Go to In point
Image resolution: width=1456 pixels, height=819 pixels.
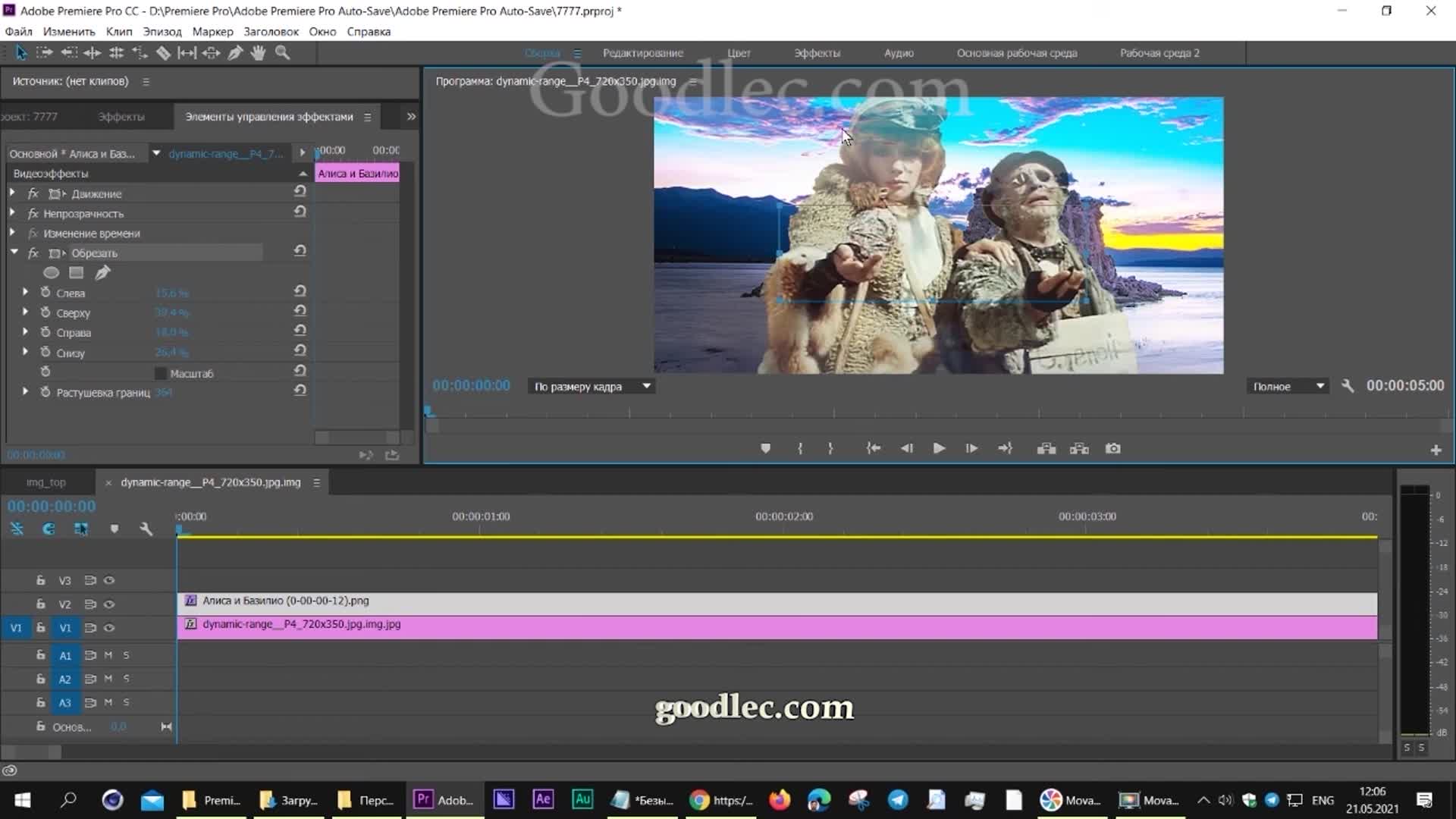[x=874, y=449]
